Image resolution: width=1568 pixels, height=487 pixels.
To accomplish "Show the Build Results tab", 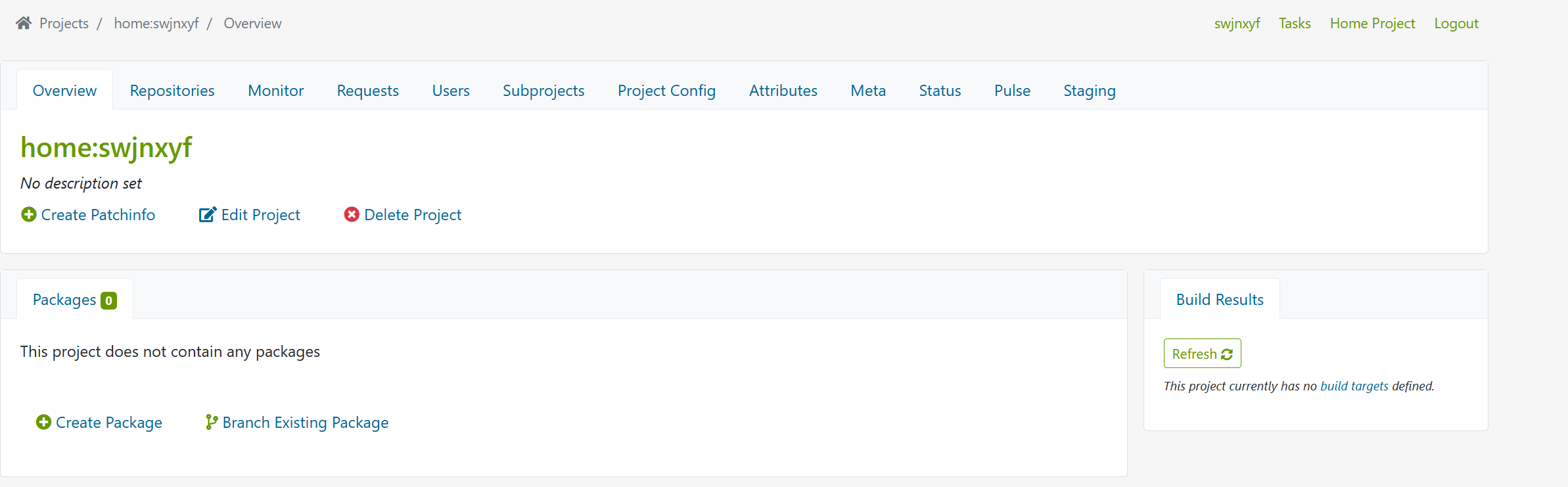I will click(x=1220, y=300).
